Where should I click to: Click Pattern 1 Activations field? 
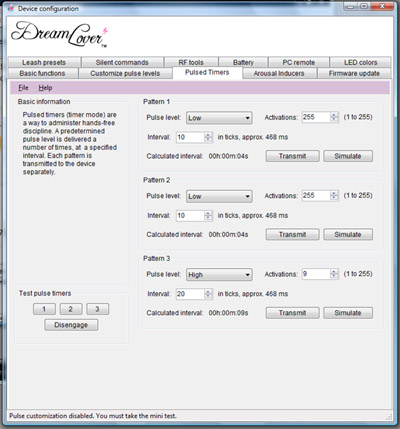point(316,117)
